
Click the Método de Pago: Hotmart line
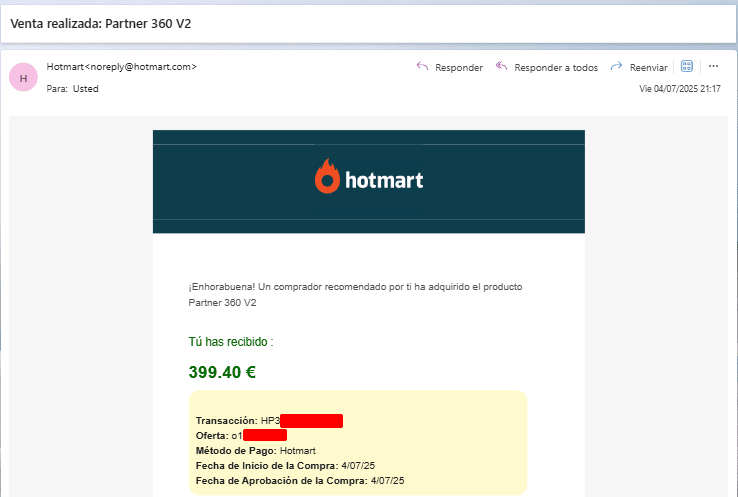coord(256,450)
